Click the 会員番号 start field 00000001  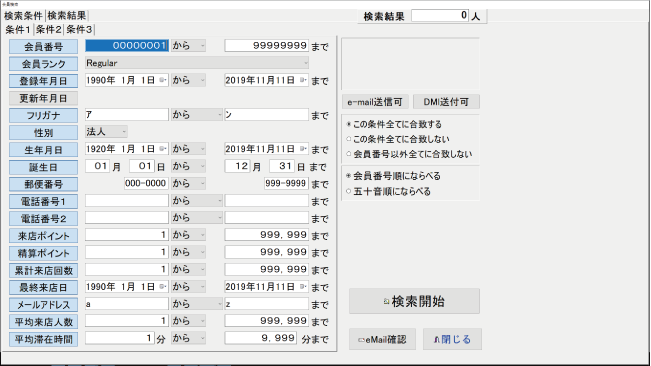[x=127, y=46]
